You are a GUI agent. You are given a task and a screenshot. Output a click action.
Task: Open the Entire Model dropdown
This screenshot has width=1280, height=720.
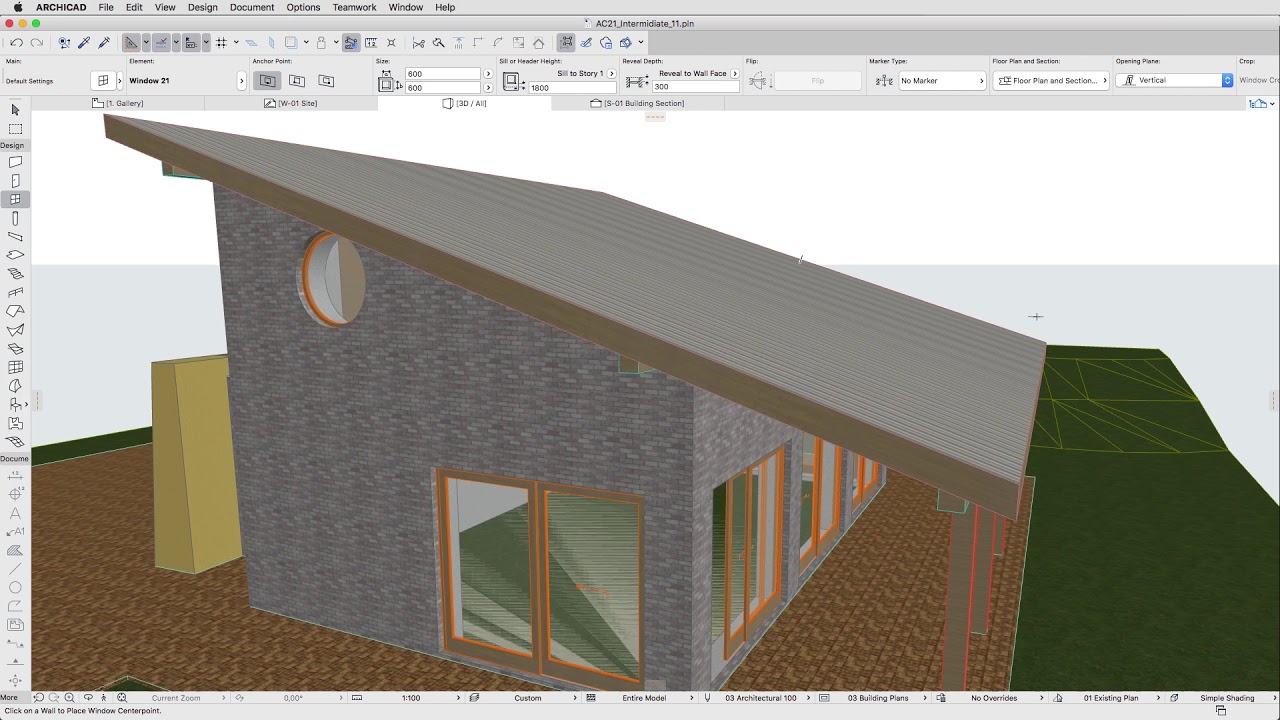click(x=644, y=698)
